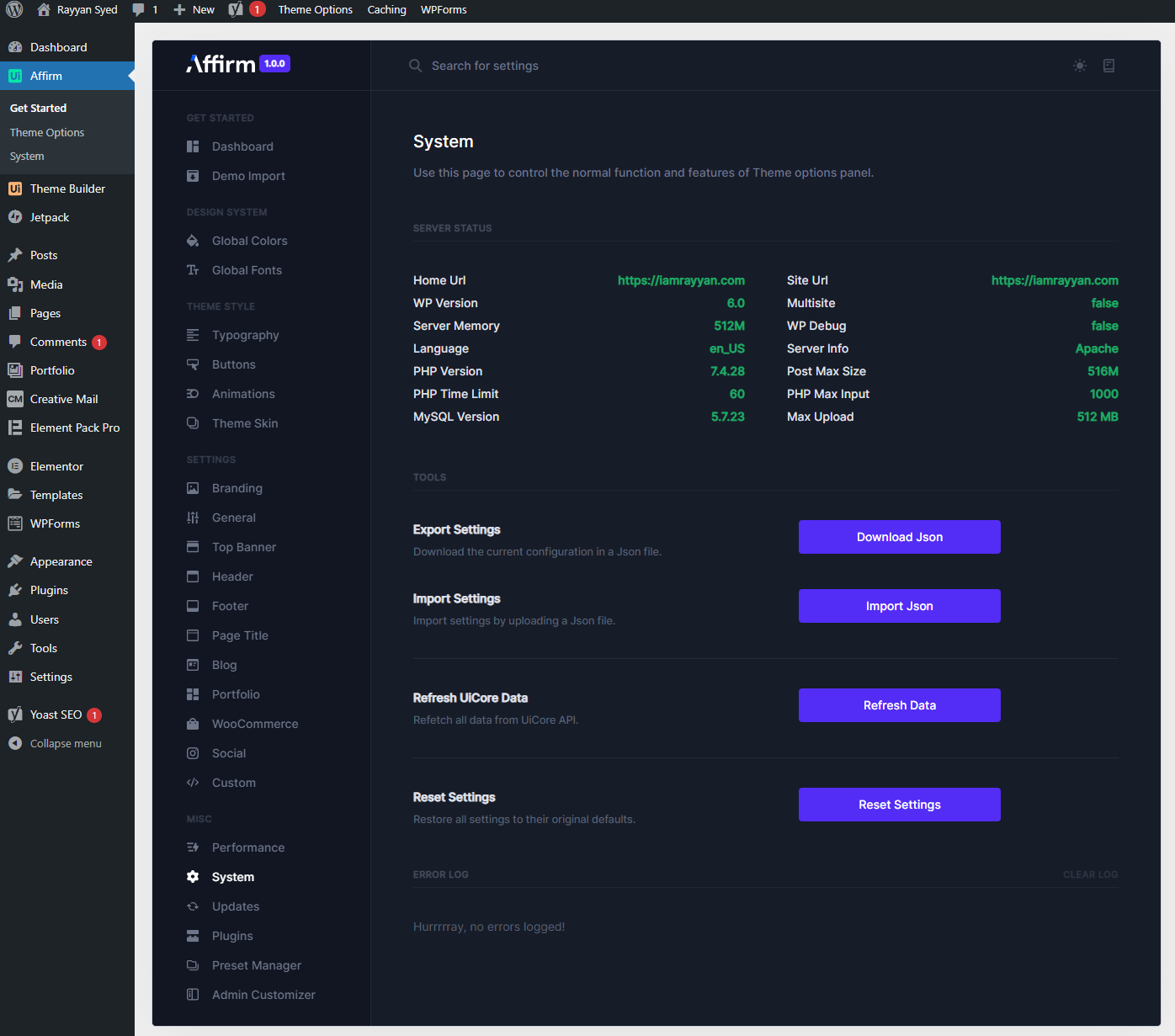Click the Affirm panel Dashboard grid icon
Viewport: 1175px width, 1036px height.
193,146
